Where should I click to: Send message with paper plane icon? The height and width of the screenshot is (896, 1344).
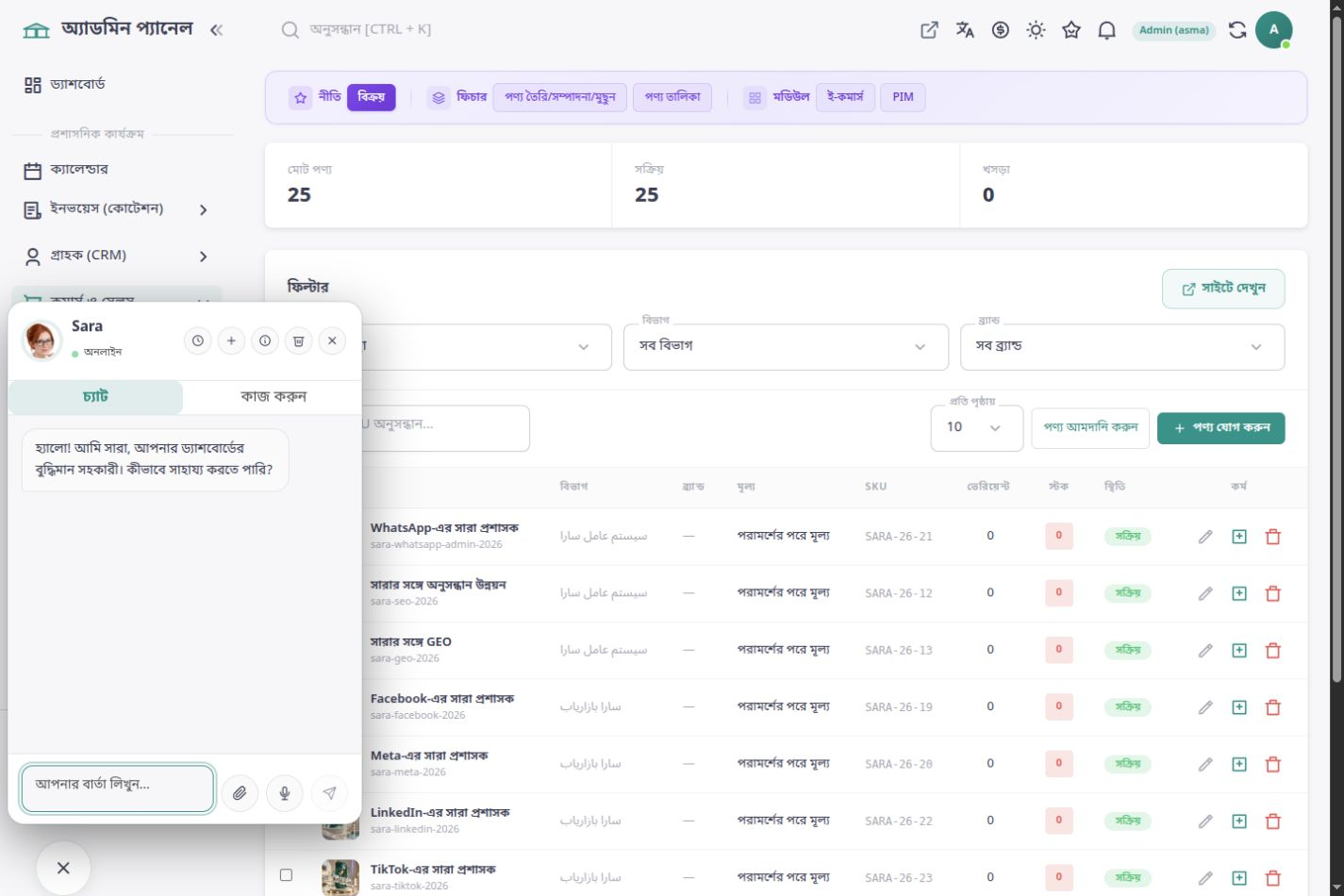[x=329, y=793]
